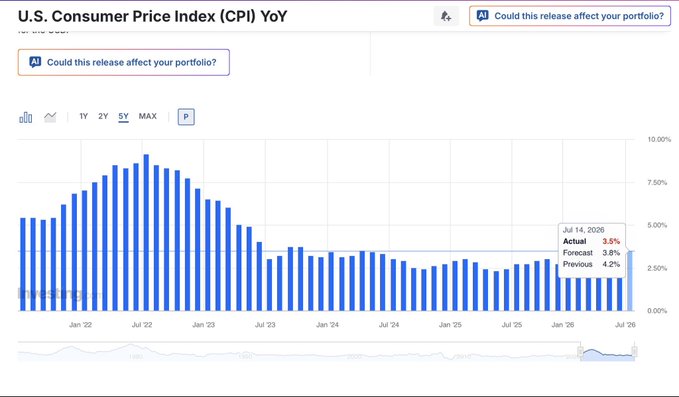679x397 pixels.
Task: Click the 'Jul '23' axis label
Action: click(x=265, y=325)
